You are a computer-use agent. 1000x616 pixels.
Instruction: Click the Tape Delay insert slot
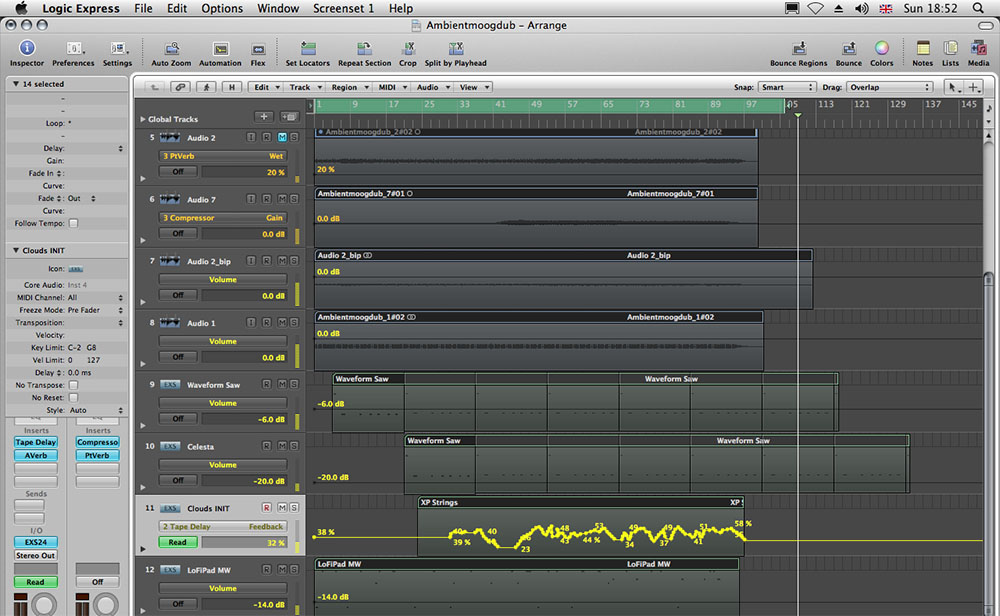36,442
